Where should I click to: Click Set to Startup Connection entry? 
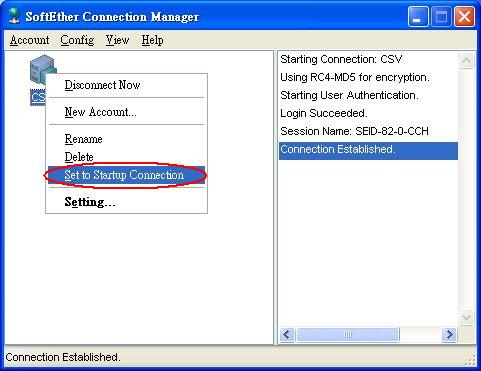(126, 175)
